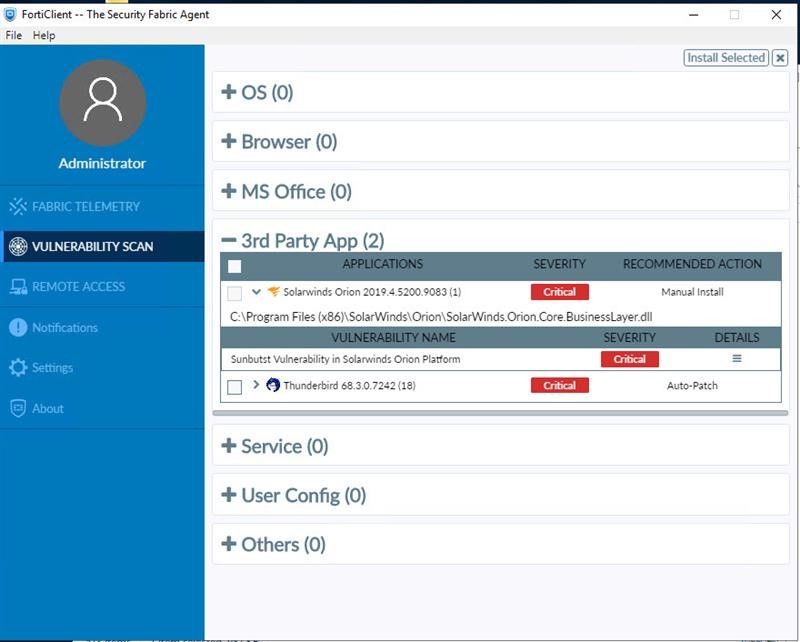Click the Manual Install recommended action

pos(692,292)
